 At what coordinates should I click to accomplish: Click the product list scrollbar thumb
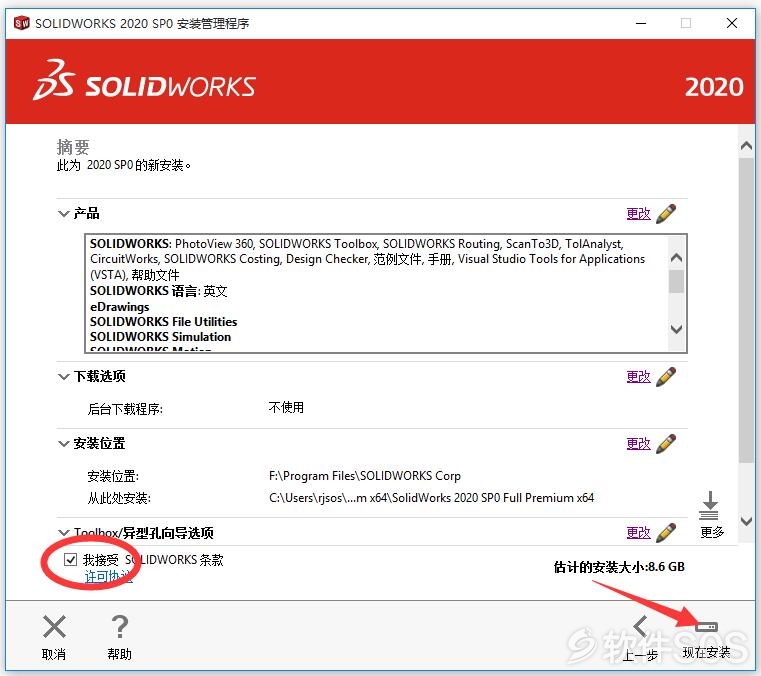point(676,281)
